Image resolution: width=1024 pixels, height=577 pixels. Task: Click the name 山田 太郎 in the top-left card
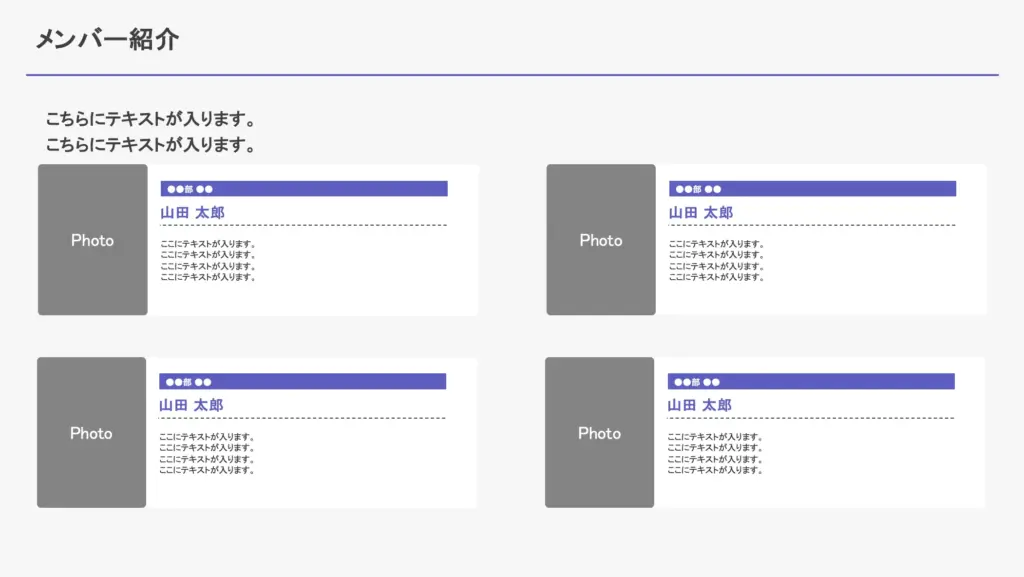192,213
